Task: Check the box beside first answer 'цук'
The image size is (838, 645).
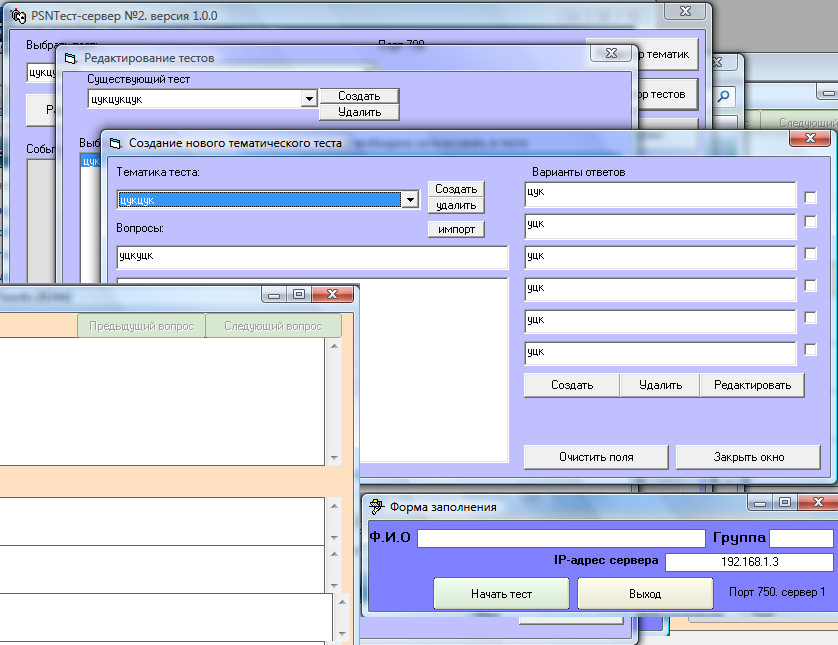Action: click(810, 197)
